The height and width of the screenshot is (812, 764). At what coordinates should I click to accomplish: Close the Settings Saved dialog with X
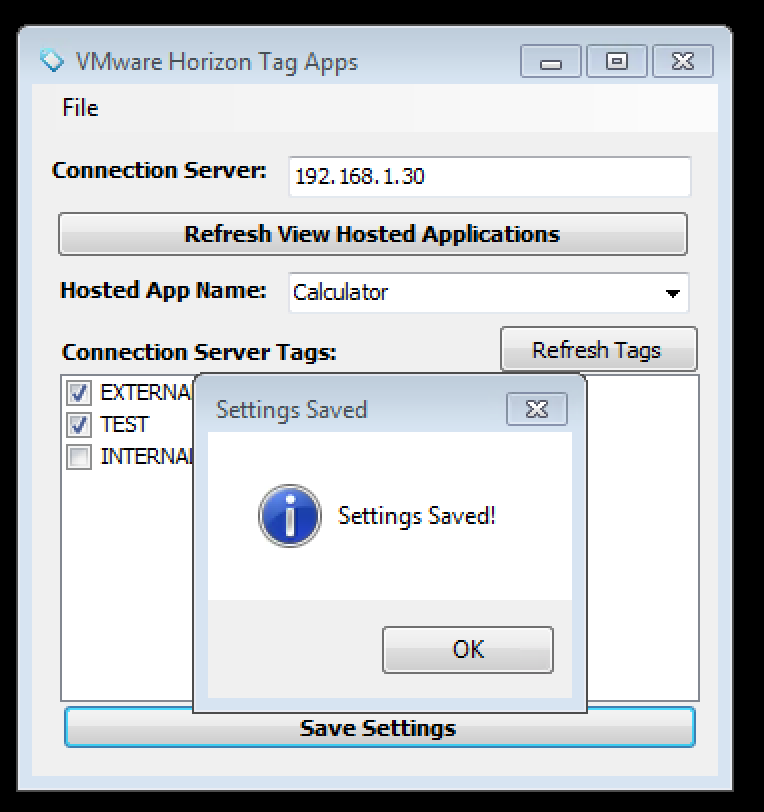536,409
